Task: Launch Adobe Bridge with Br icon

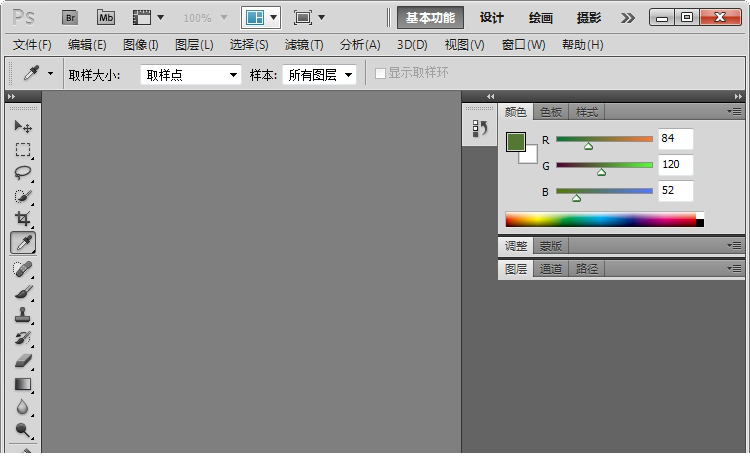Action: 70,18
